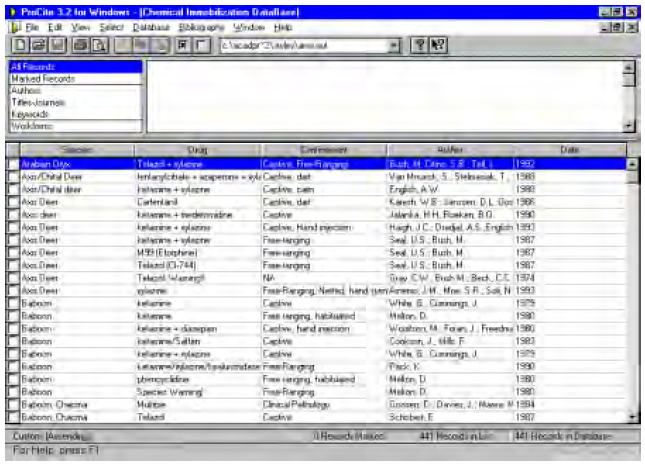The image size is (645, 464).
Task: Select Titles-Journals in the left list
Action: (x=76, y=102)
